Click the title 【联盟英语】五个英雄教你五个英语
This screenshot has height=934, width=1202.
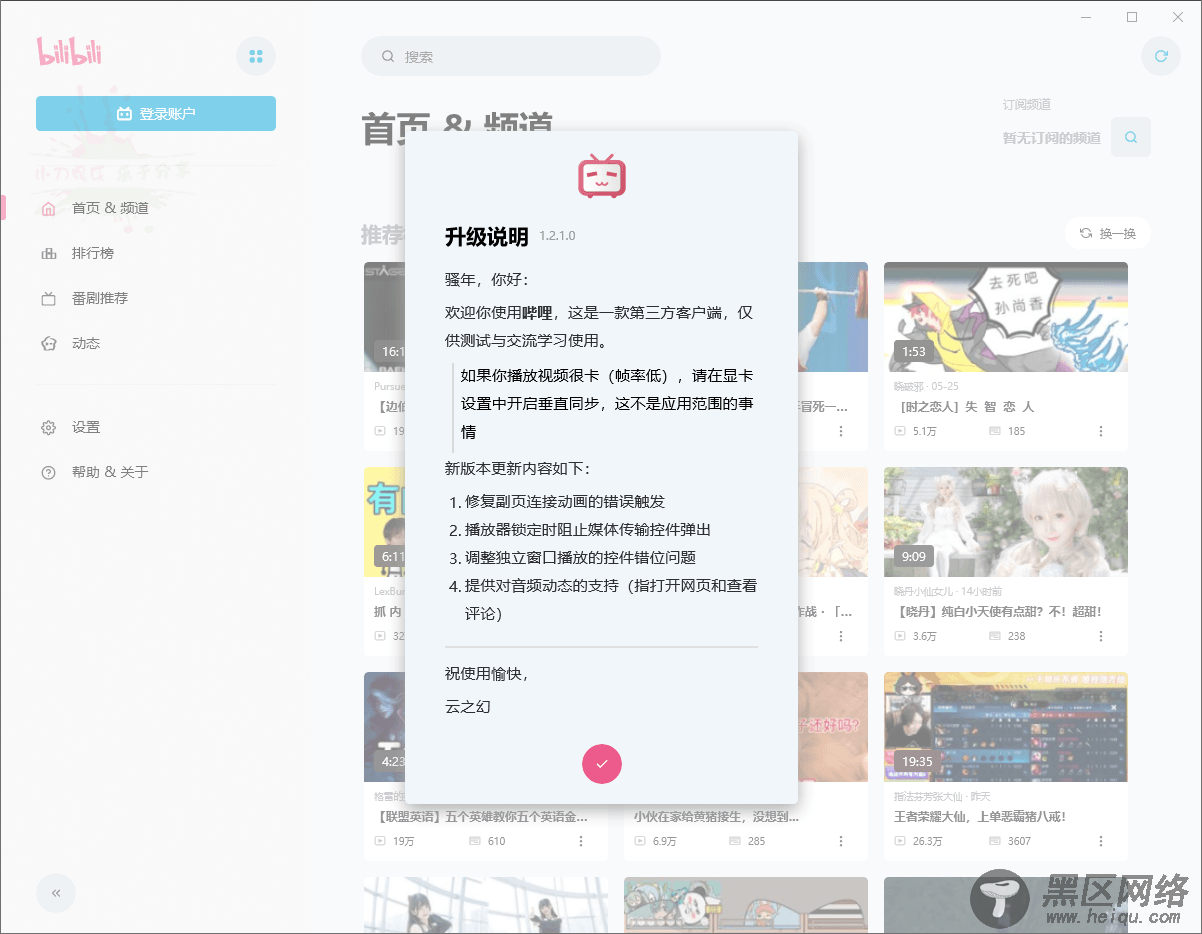pyautogui.click(x=481, y=816)
